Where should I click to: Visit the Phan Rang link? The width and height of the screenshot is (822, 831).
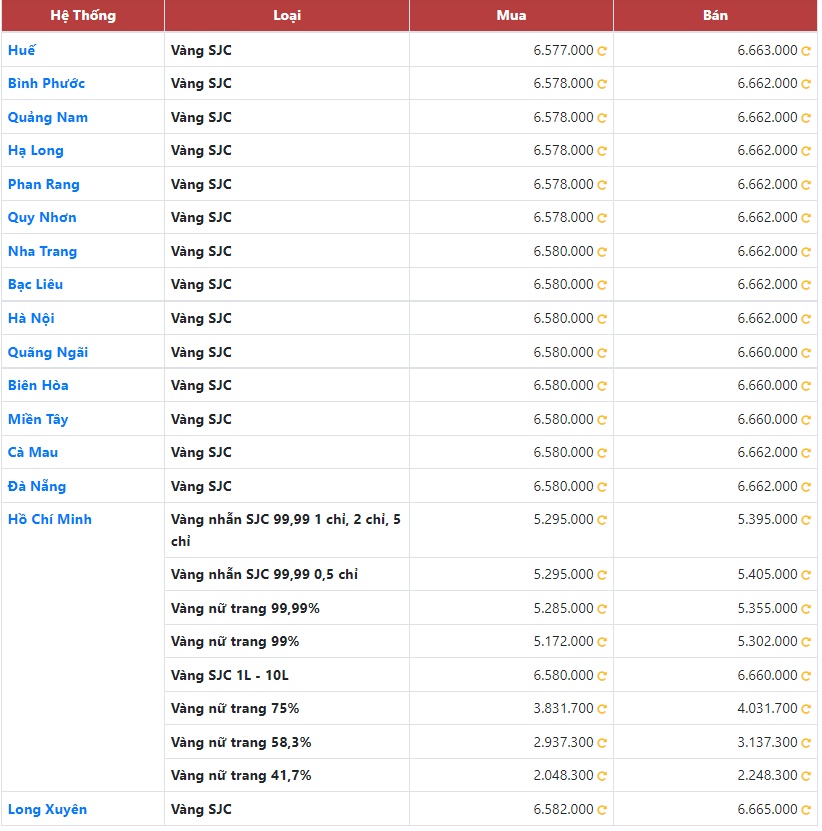44,184
